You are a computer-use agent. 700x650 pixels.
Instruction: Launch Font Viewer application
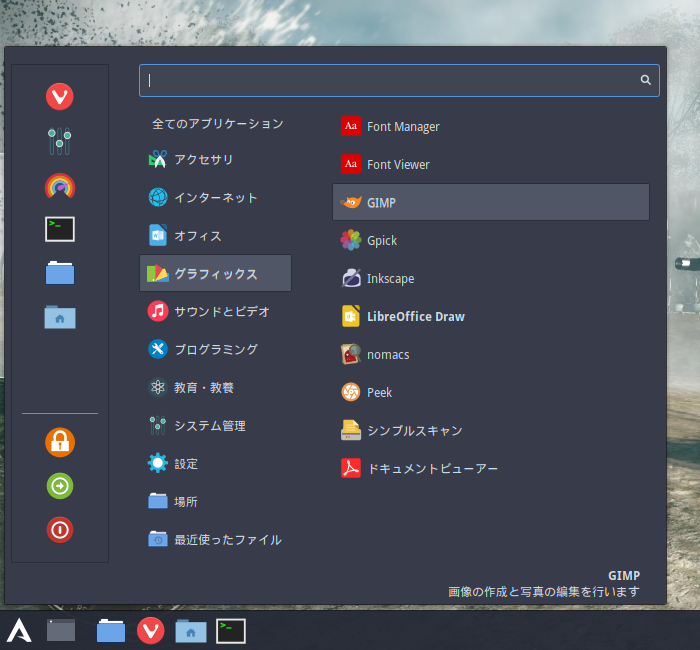[x=491, y=164]
